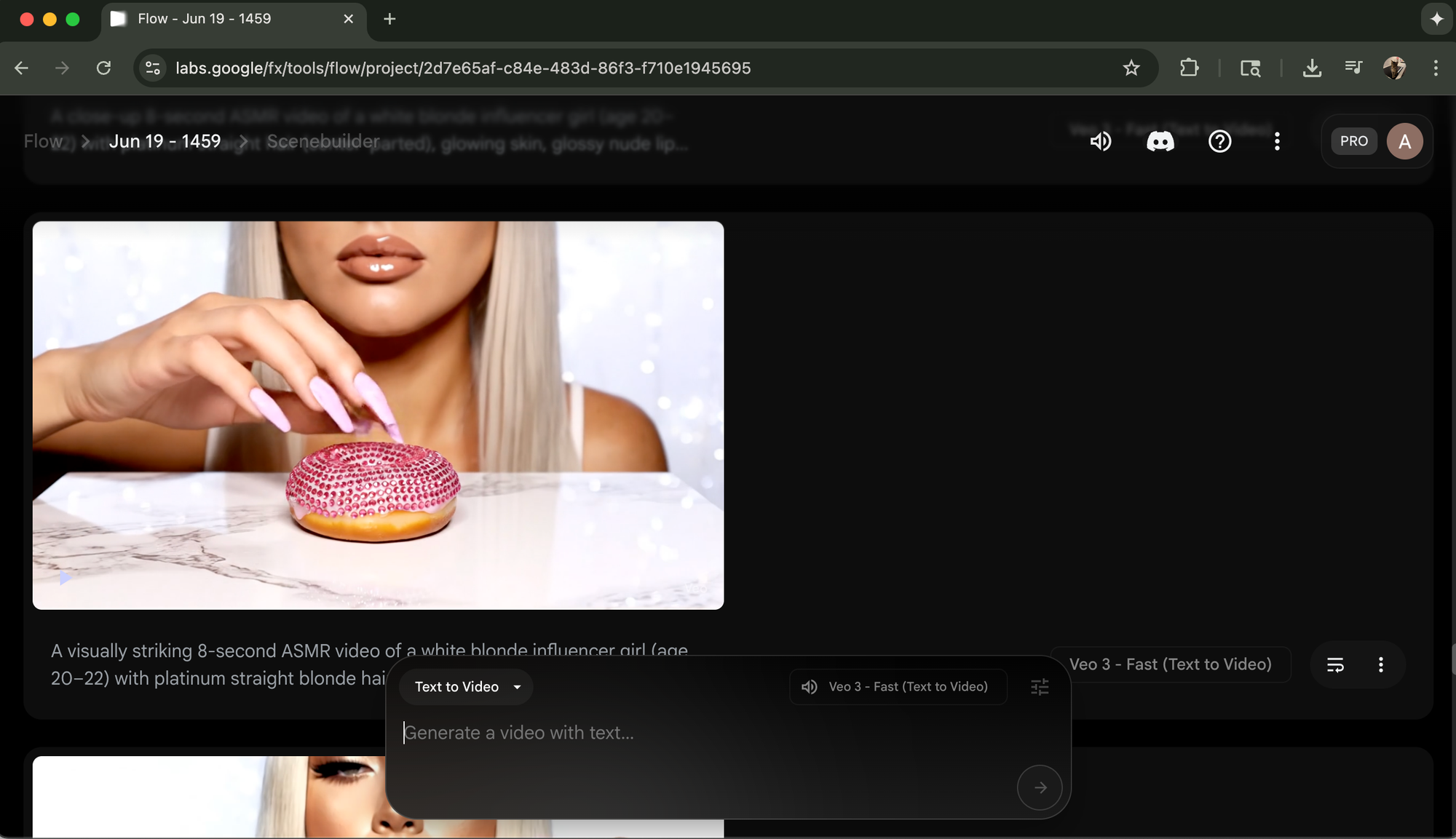Open the account avatar labeled A
The image size is (1456, 839).
(1404, 141)
